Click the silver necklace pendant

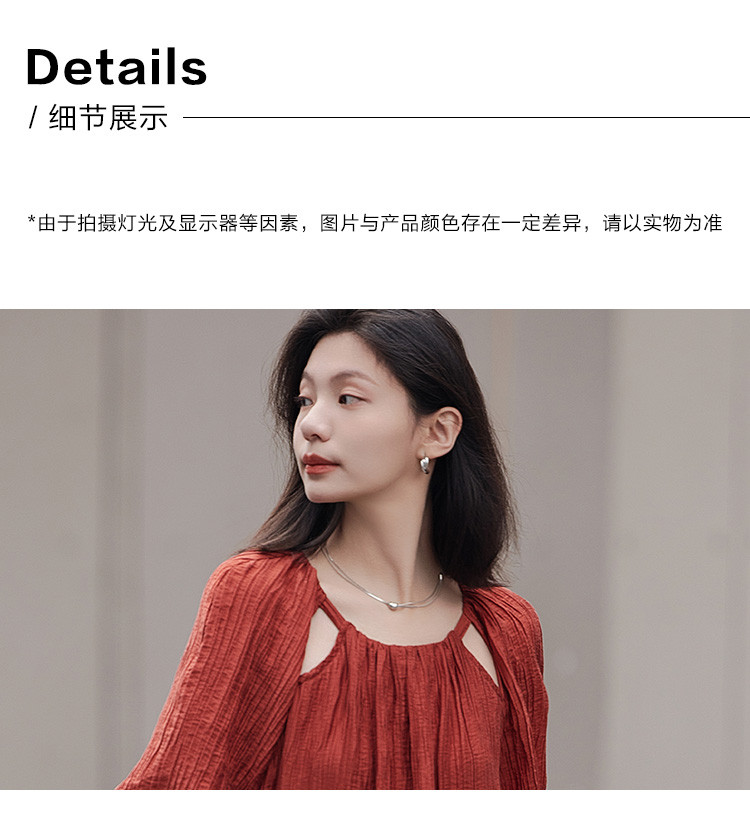click(393, 606)
